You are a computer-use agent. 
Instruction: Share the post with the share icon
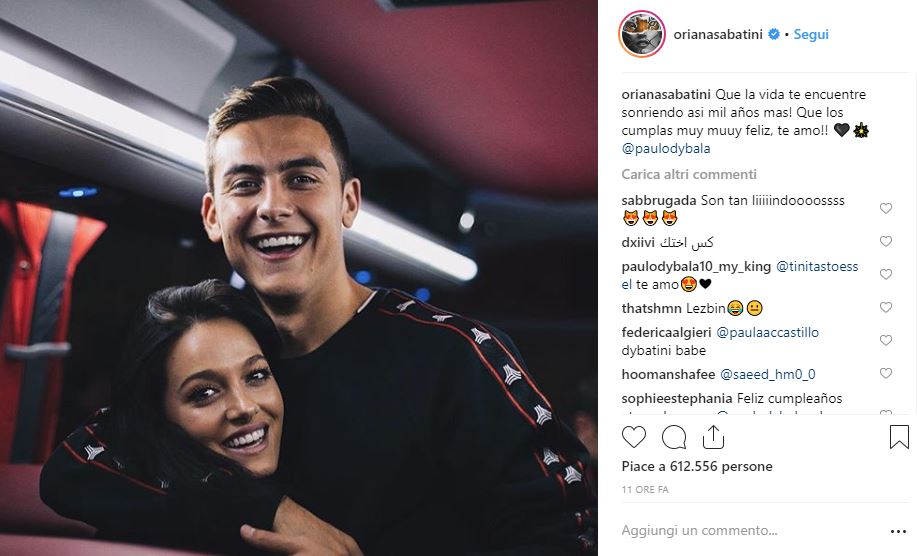[x=713, y=437]
